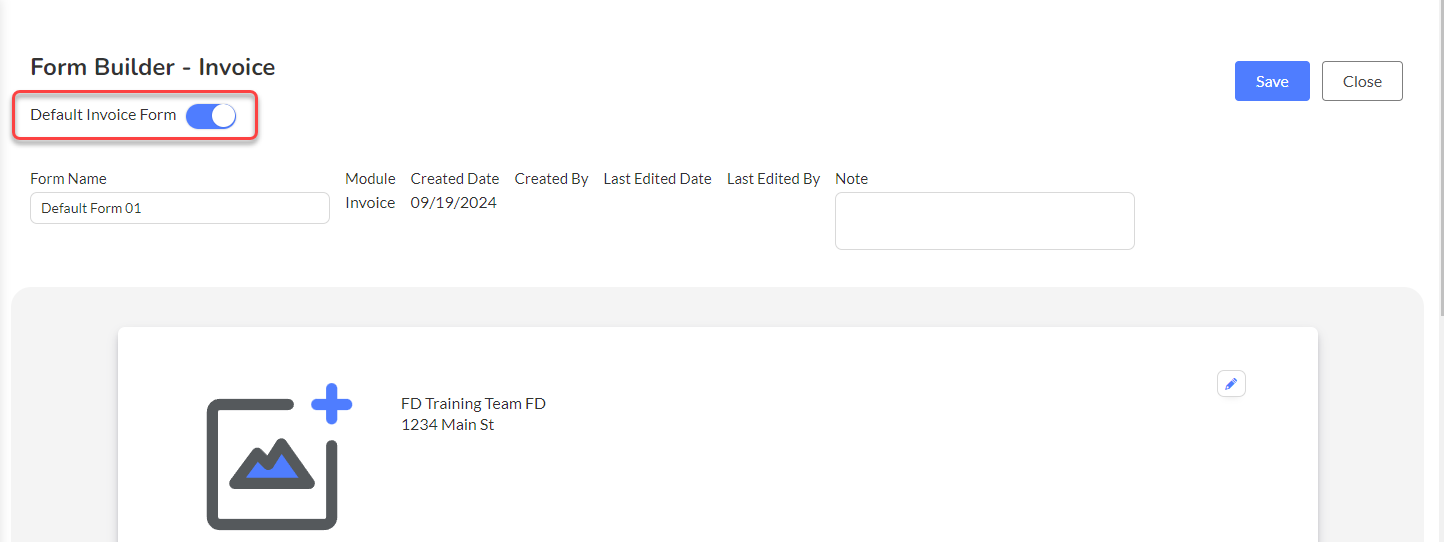Open the pencil edit icon on header card
1444x542 pixels.
pyautogui.click(x=1231, y=384)
